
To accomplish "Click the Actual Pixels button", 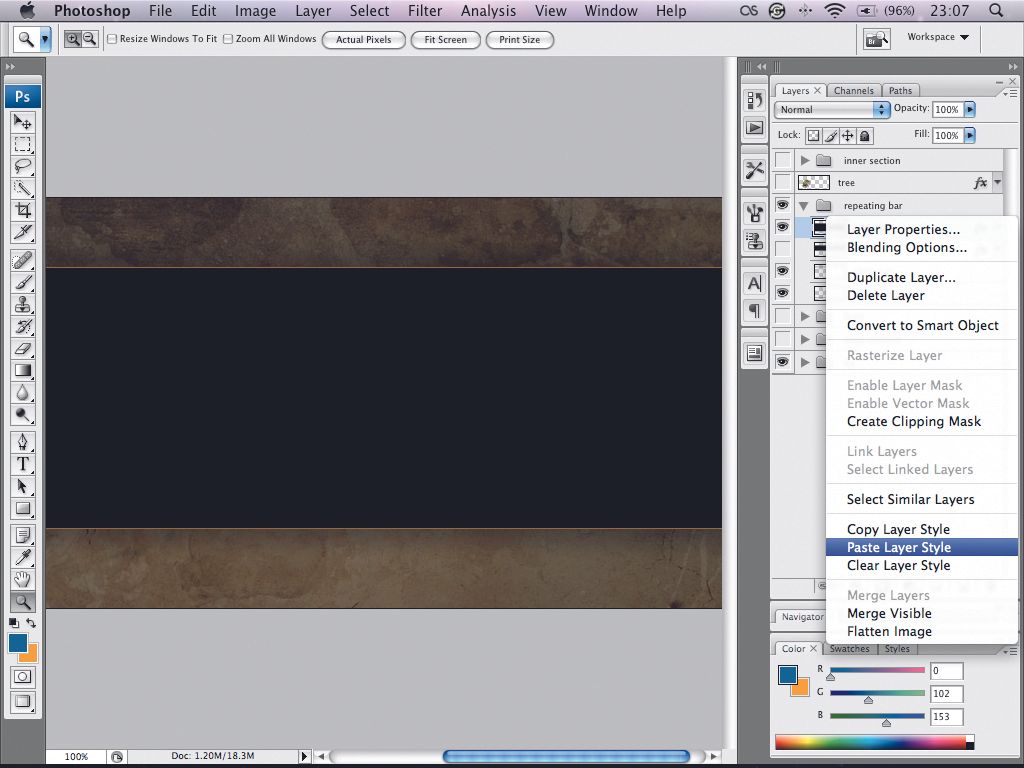I will pyautogui.click(x=363, y=40).
